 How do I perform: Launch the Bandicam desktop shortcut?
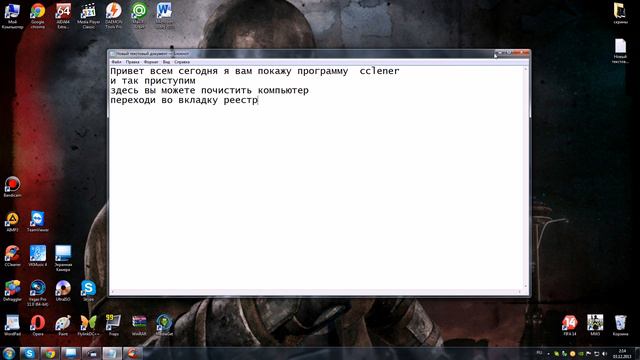(12, 187)
